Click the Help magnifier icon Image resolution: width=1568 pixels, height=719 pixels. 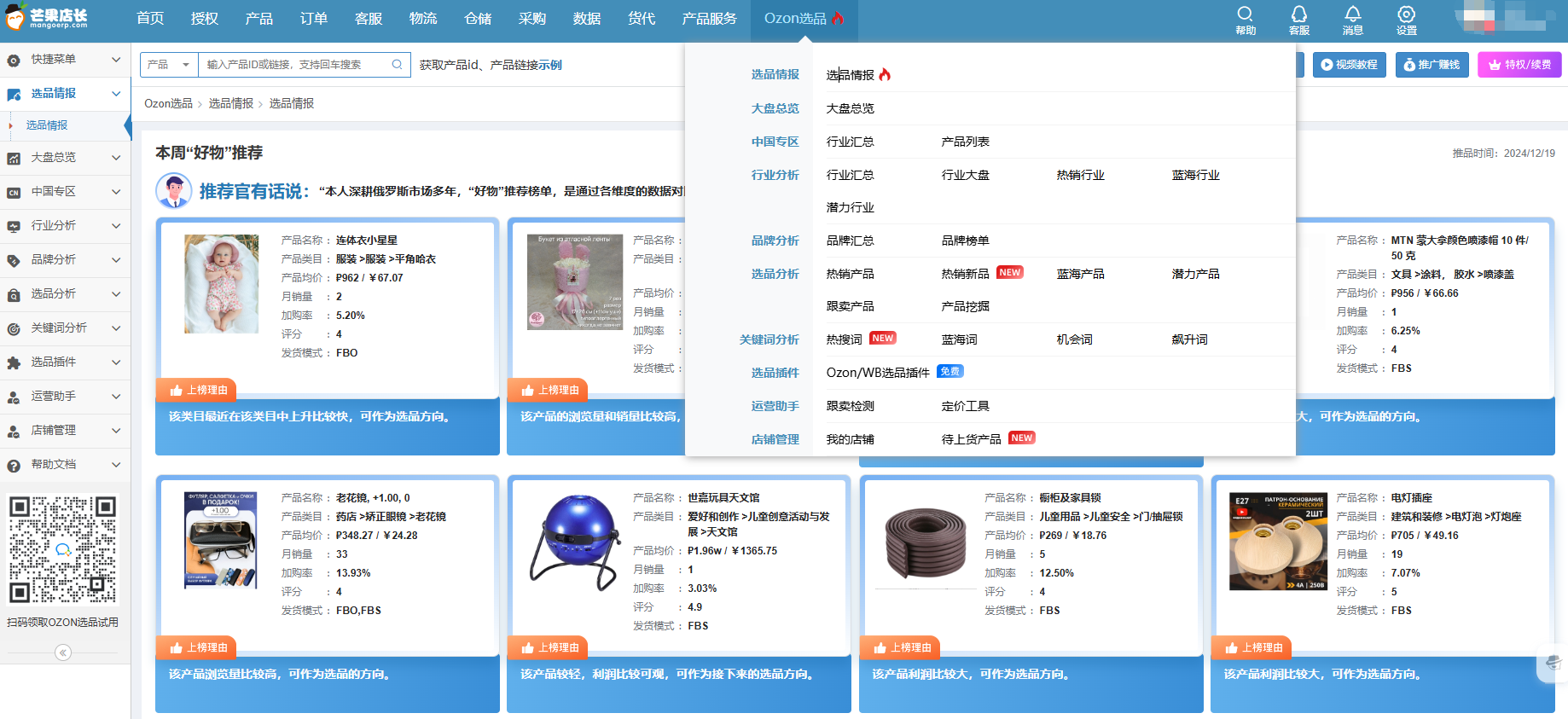click(x=1245, y=14)
